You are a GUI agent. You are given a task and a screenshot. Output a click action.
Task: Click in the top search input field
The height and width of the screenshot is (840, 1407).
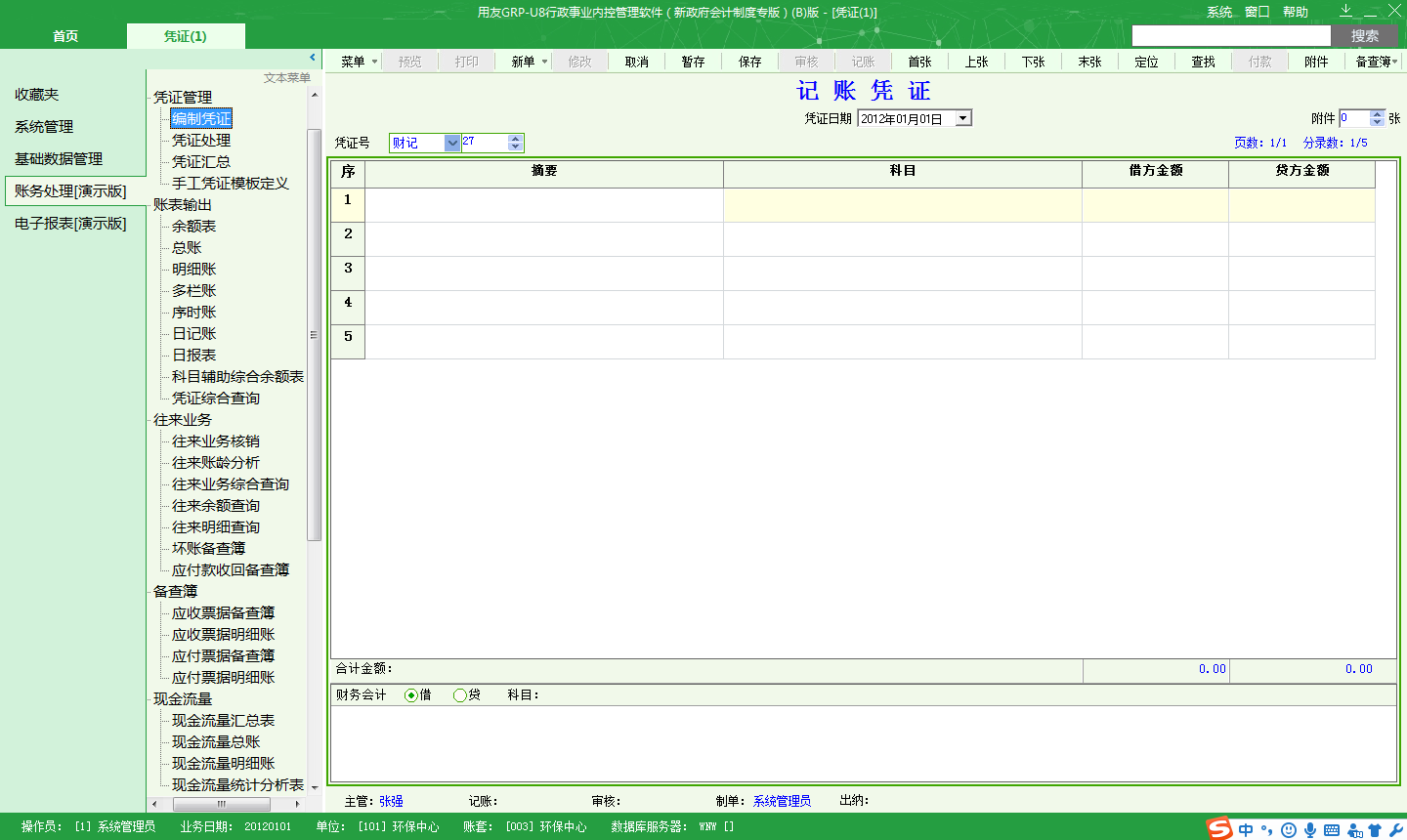1231,36
